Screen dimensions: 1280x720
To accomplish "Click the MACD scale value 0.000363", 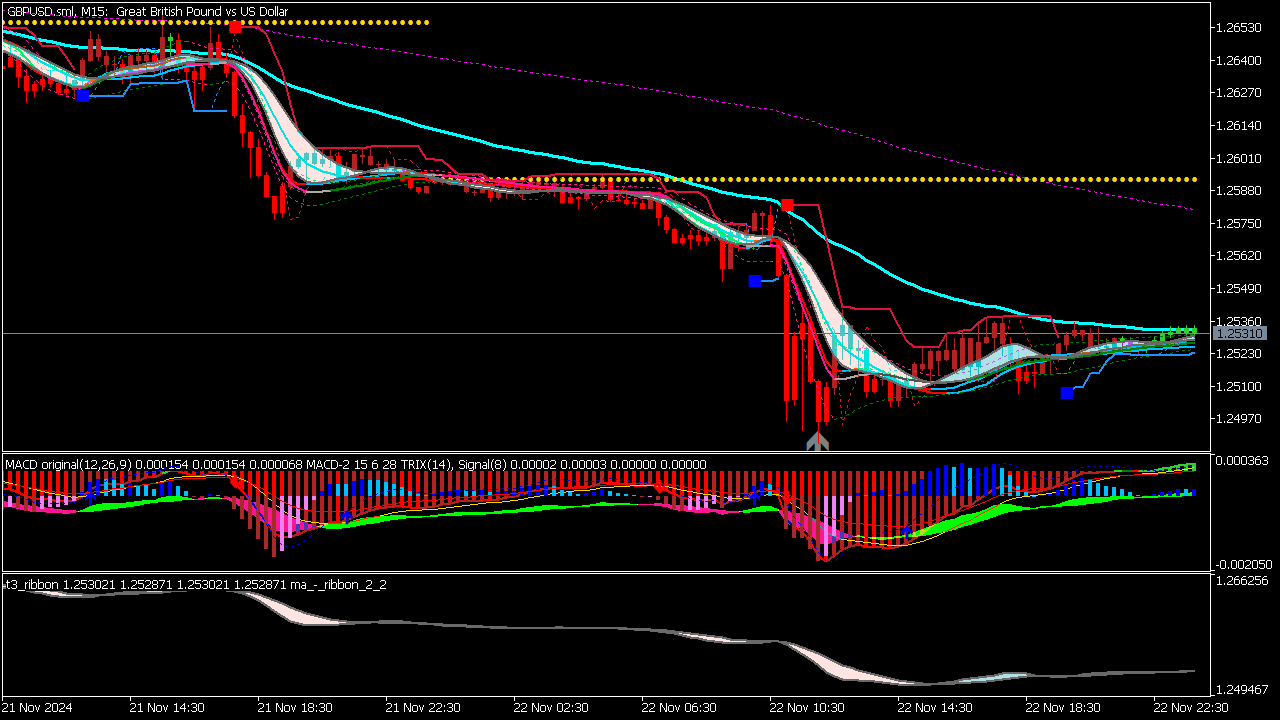I will tap(1241, 461).
